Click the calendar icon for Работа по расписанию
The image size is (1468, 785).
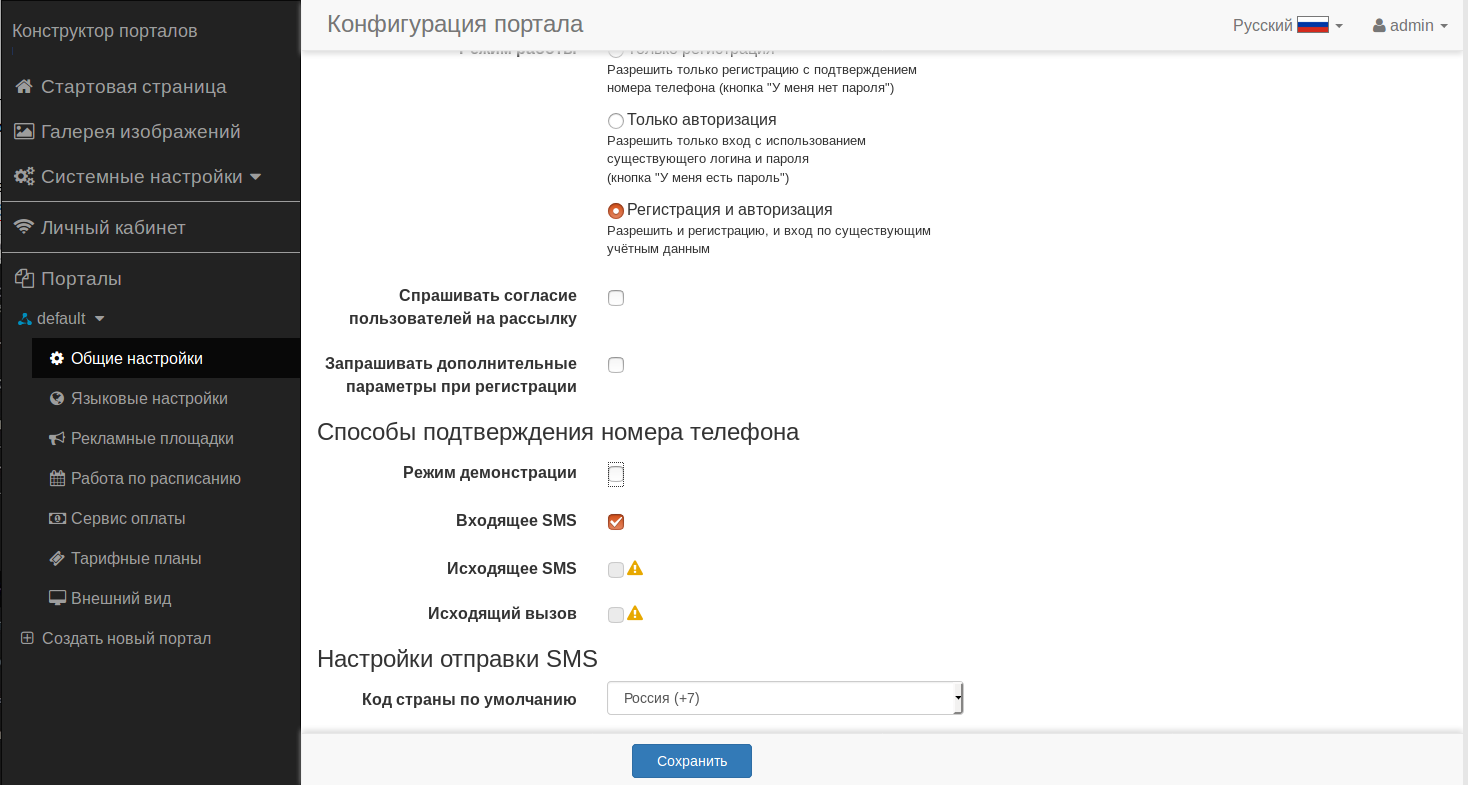point(57,479)
